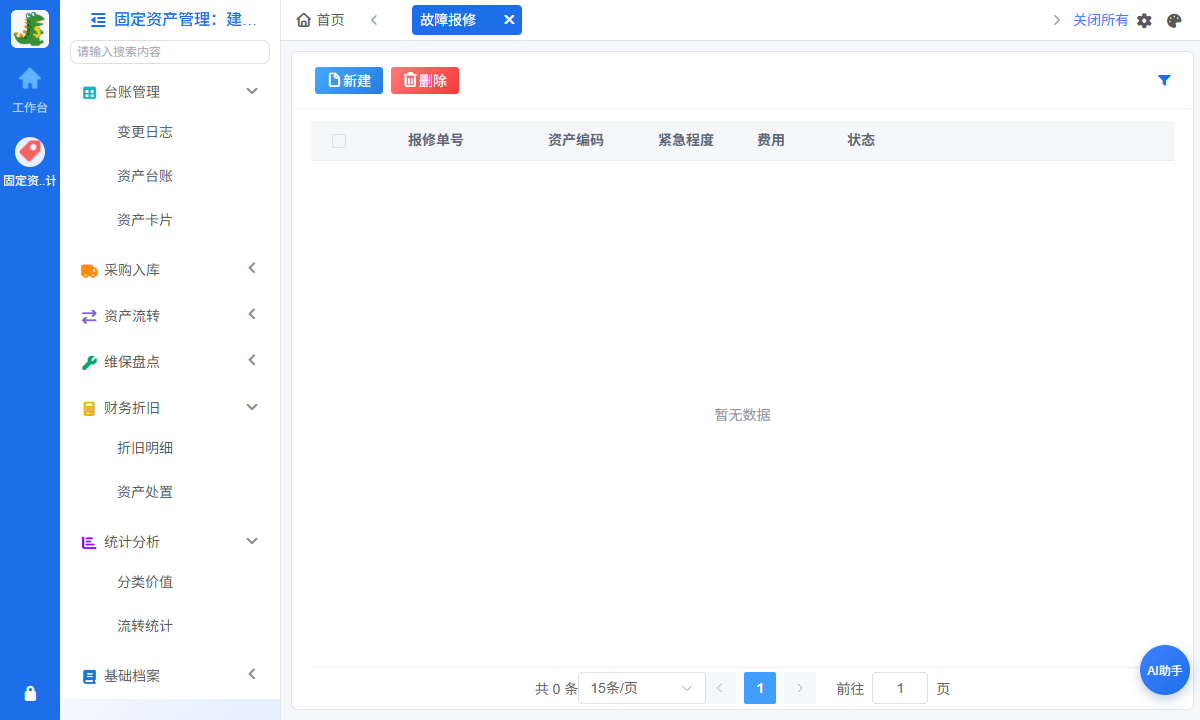This screenshot has height=720, width=1200.
Task: Click the 采购入库 truck icon
Action: click(x=89, y=270)
